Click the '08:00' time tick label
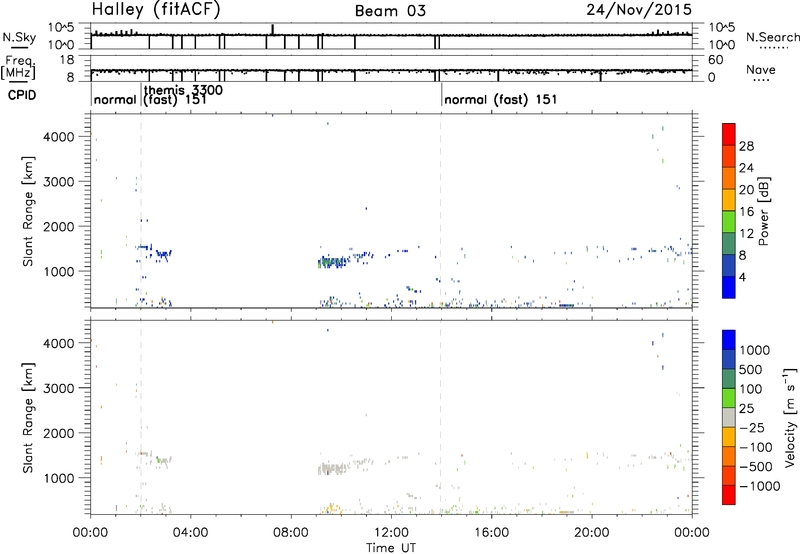800x554 pixels. tap(291, 533)
